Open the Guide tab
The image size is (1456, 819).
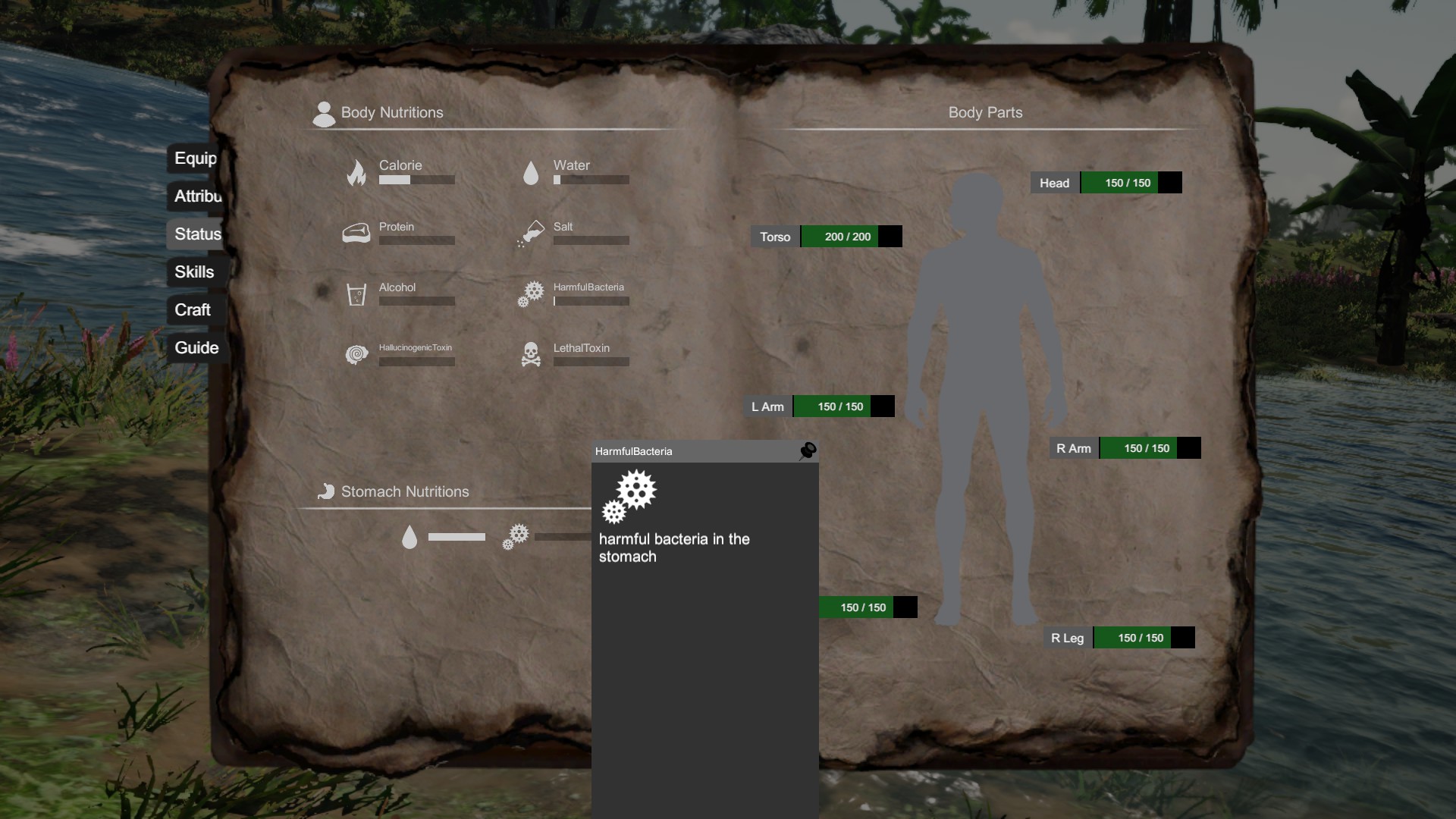tap(196, 348)
